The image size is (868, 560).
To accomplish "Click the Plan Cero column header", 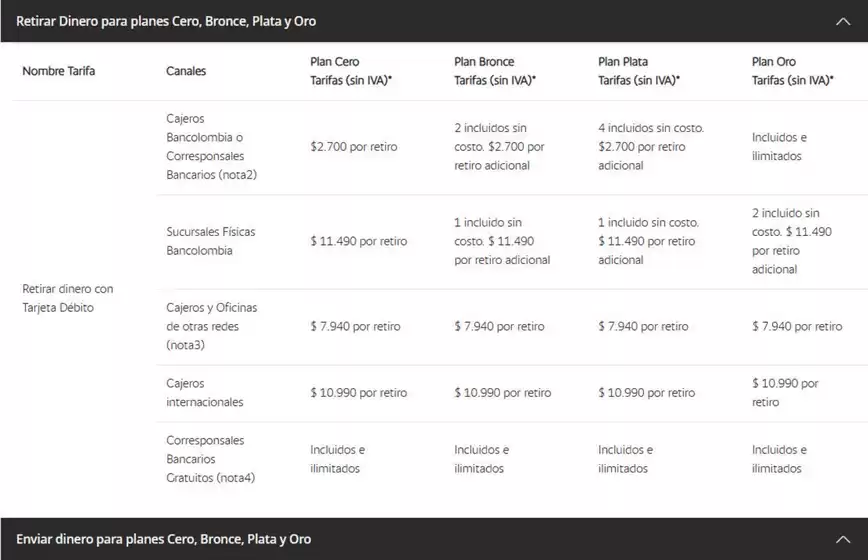I will pos(350,71).
